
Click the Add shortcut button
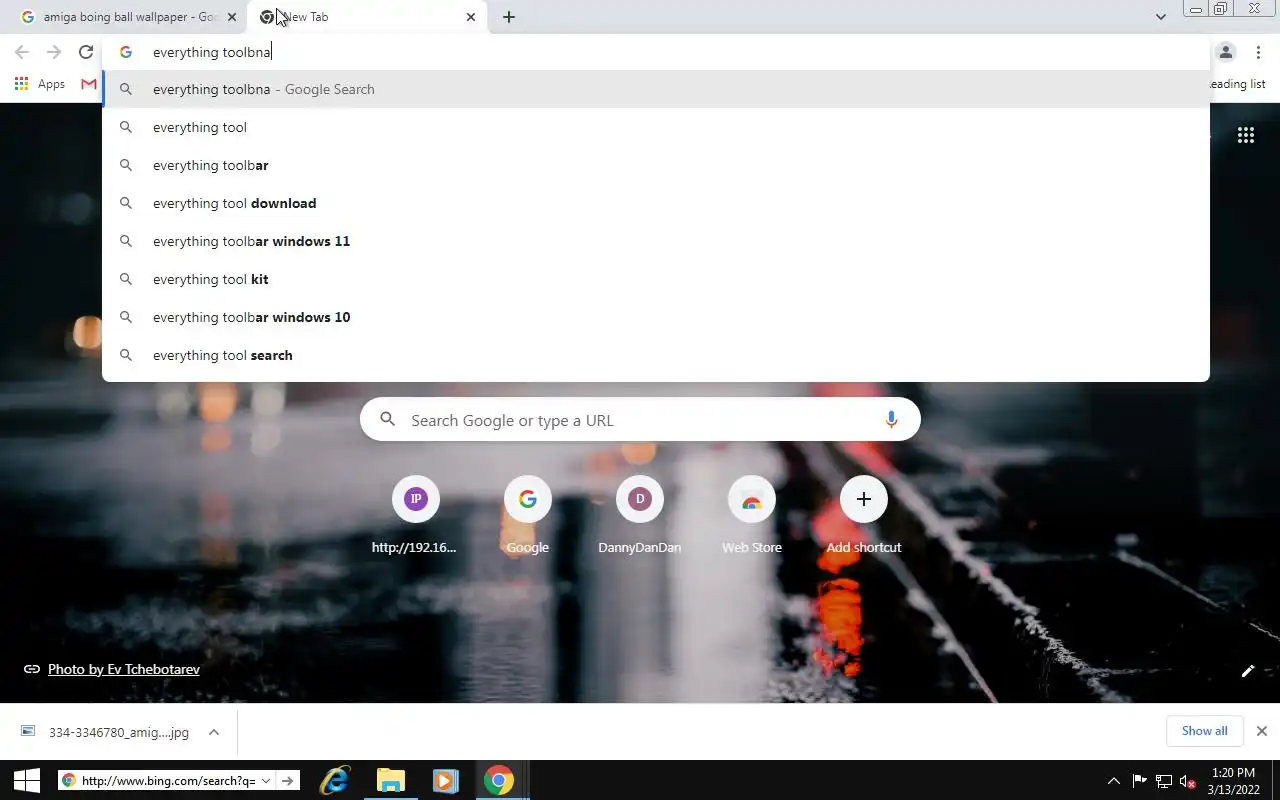[864, 515]
